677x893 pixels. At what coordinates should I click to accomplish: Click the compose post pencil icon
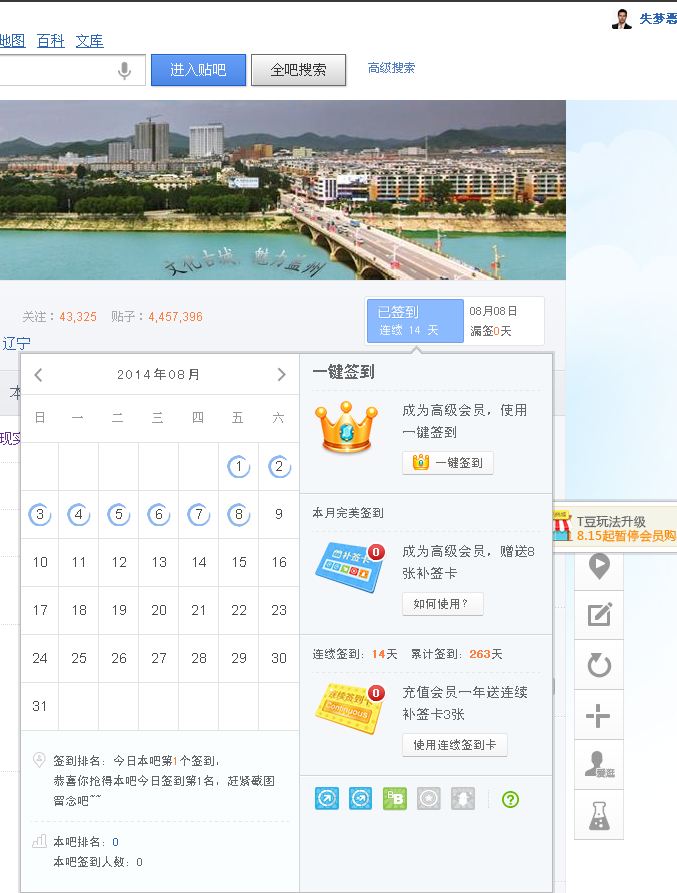pyautogui.click(x=599, y=615)
